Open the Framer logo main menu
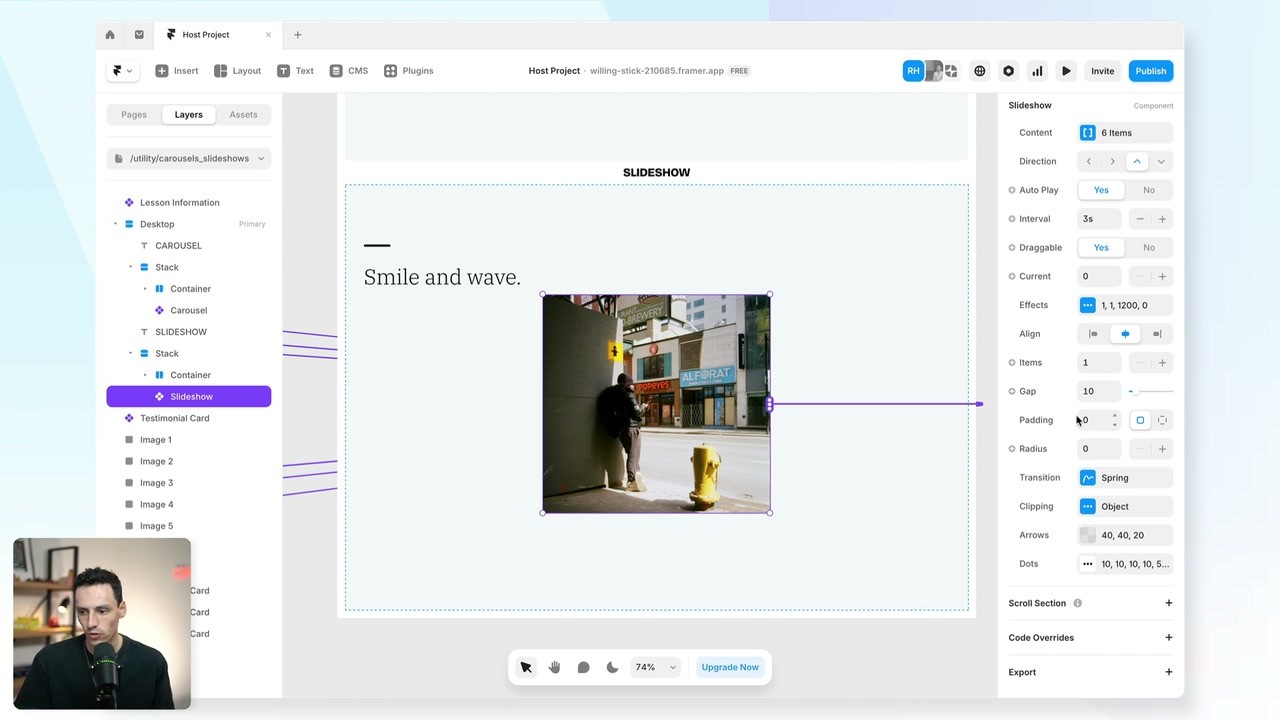1280x720 pixels. pos(123,71)
